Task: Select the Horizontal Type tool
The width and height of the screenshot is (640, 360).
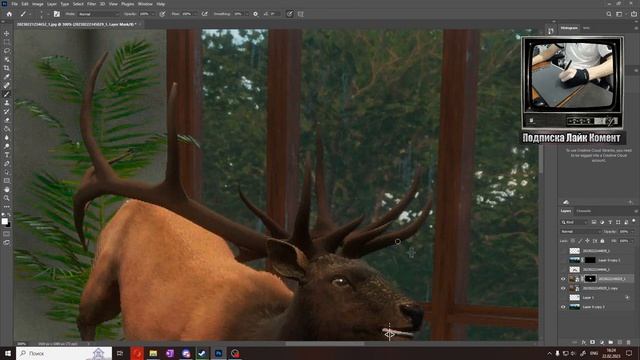Action: click(x=7, y=155)
